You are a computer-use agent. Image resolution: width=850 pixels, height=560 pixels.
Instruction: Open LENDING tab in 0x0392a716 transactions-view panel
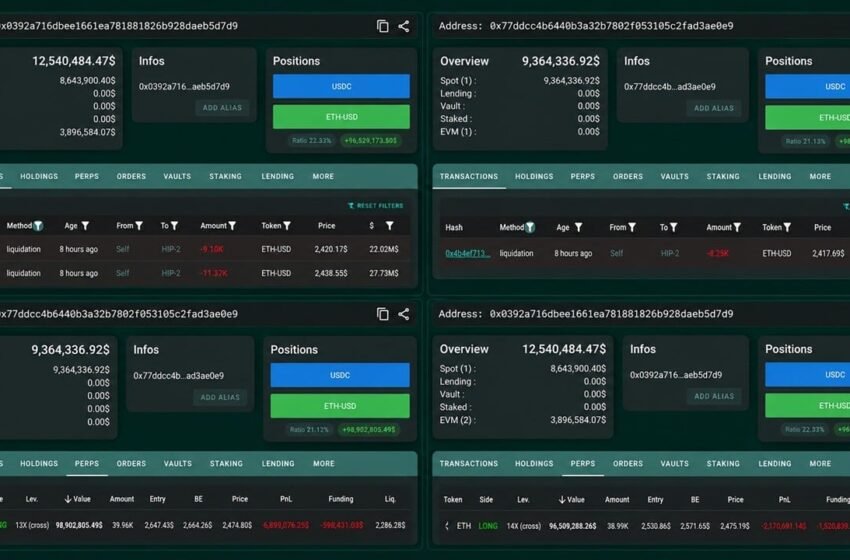click(278, 176)
